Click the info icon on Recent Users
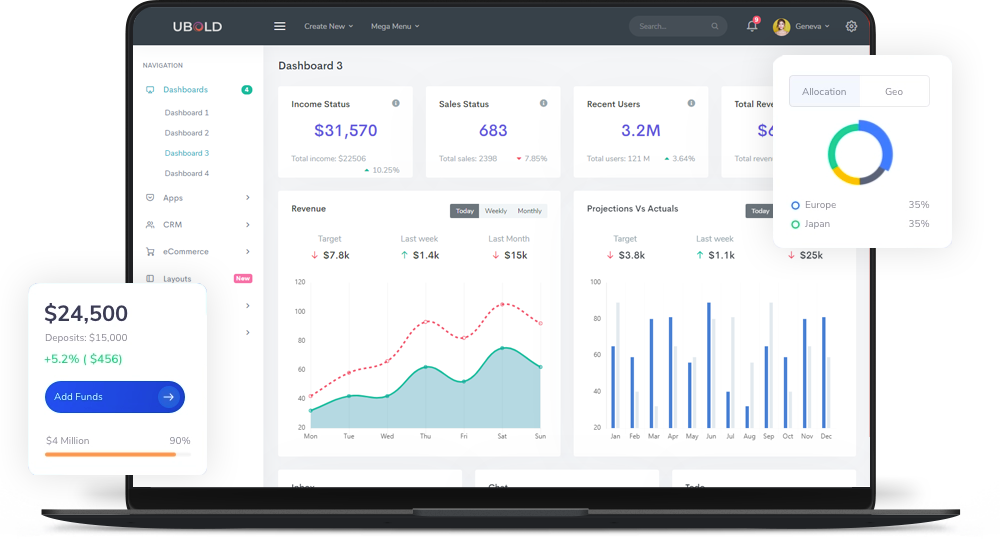Image resolution: width=1000 pixels, height=539 pixels. coord(691,103)
